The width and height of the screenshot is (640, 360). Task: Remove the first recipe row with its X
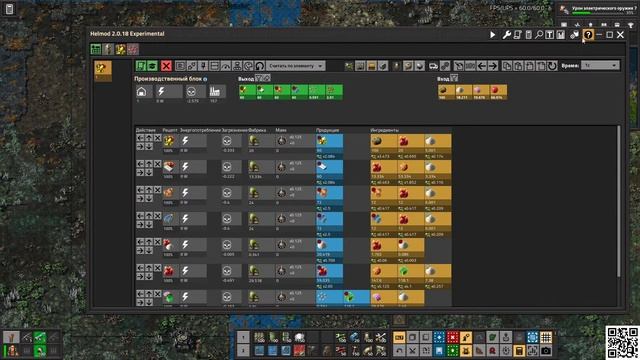(157, 138)
